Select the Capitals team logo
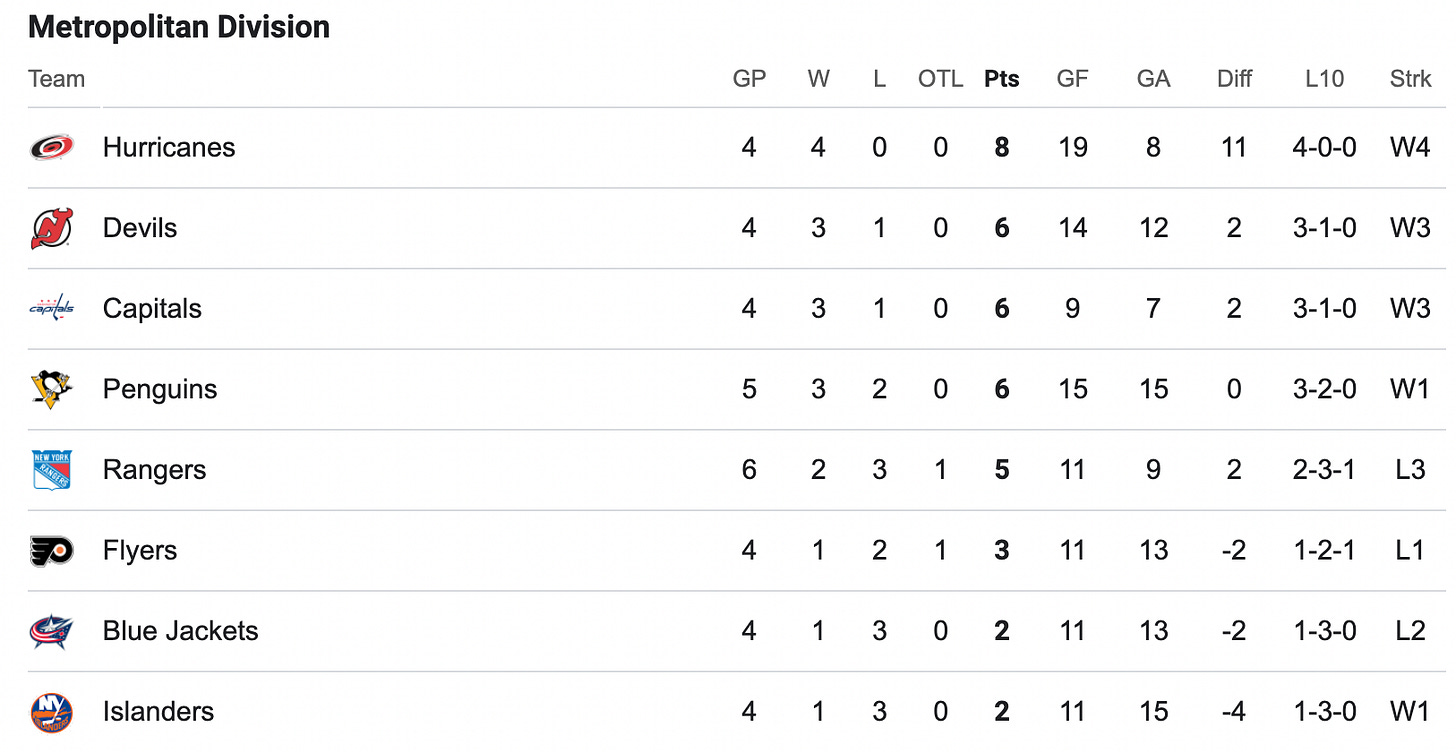 click(51, 309)
